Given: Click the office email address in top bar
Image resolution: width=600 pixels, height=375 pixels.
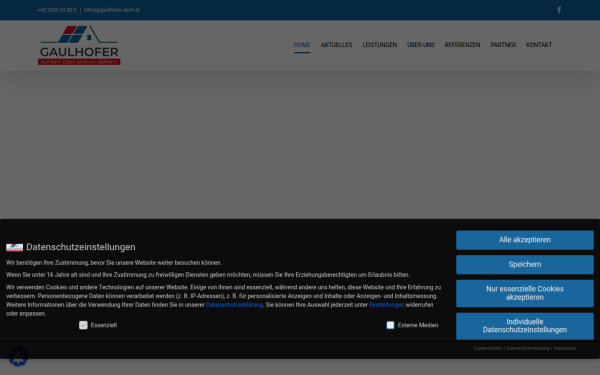Looking at the screenshot, I should point(111,10).
